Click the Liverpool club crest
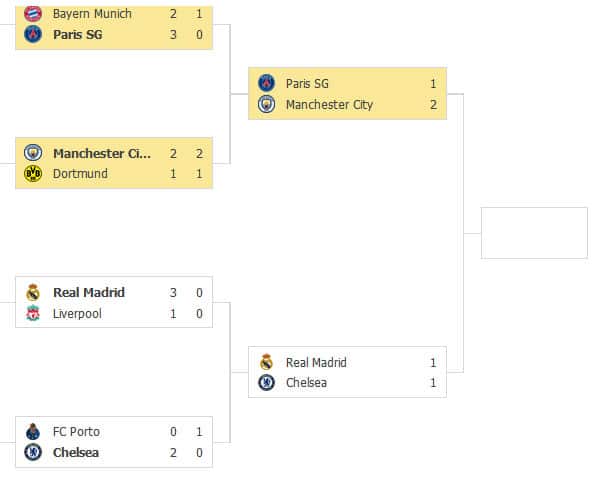 tap(33, 313)
